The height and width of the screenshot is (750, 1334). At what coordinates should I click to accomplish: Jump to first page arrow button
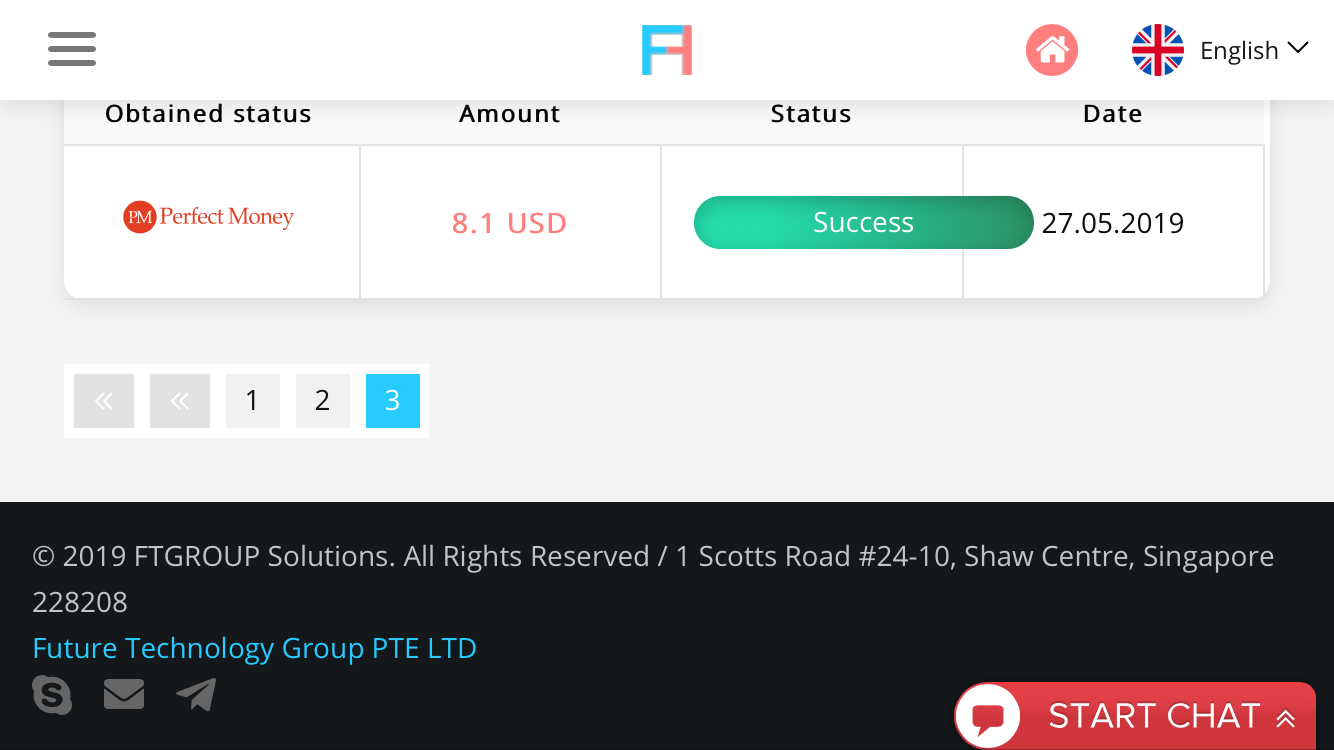pos(104,401)
